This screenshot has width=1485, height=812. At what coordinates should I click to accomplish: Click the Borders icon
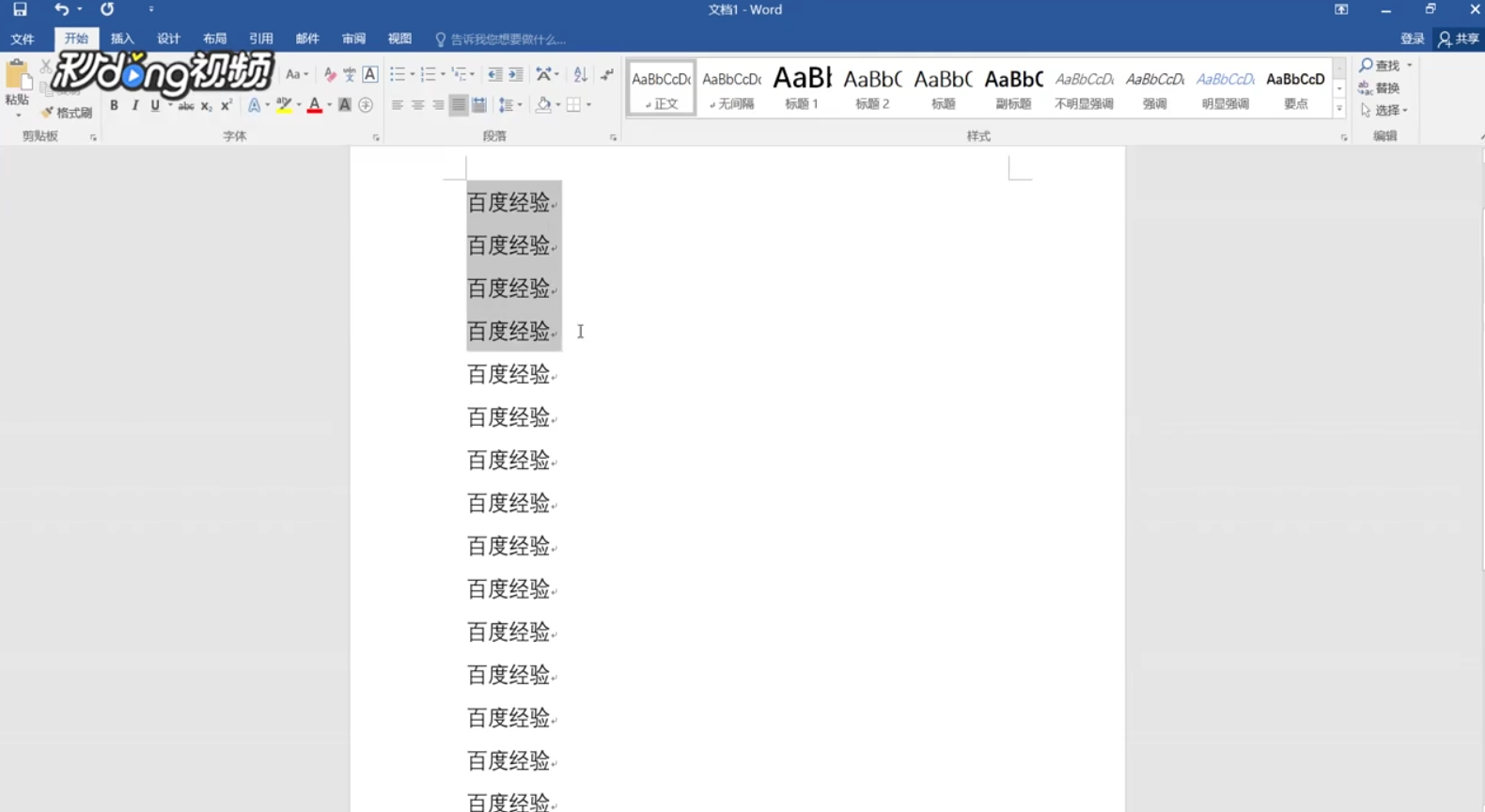573,105
